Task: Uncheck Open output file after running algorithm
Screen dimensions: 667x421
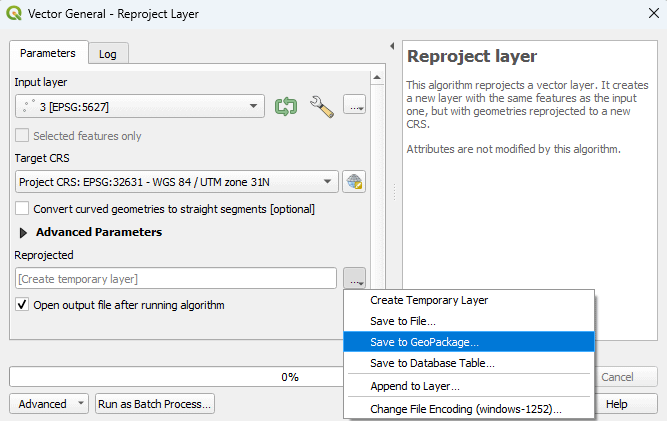Action: (23, 305)
